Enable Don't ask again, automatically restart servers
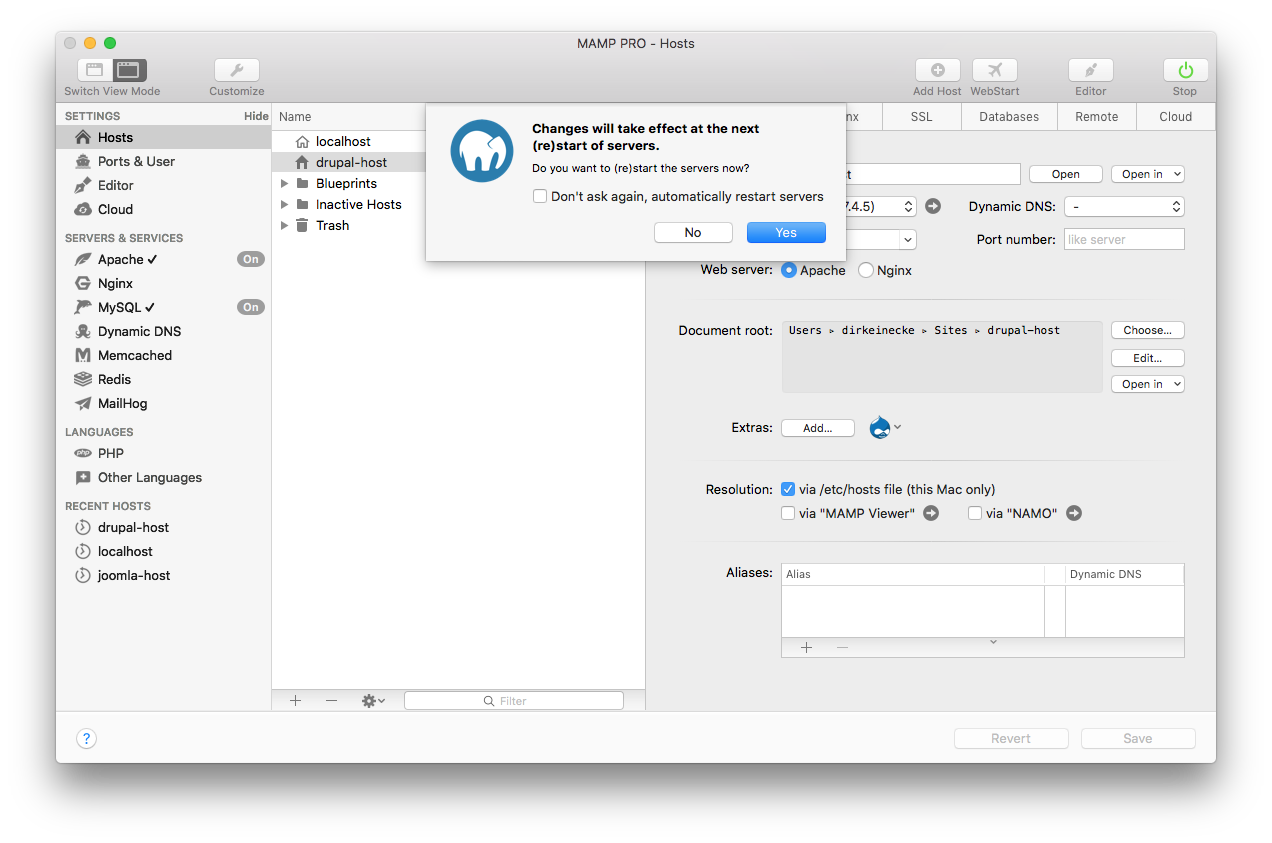1272x843 pixels. [x=540, y=196]
